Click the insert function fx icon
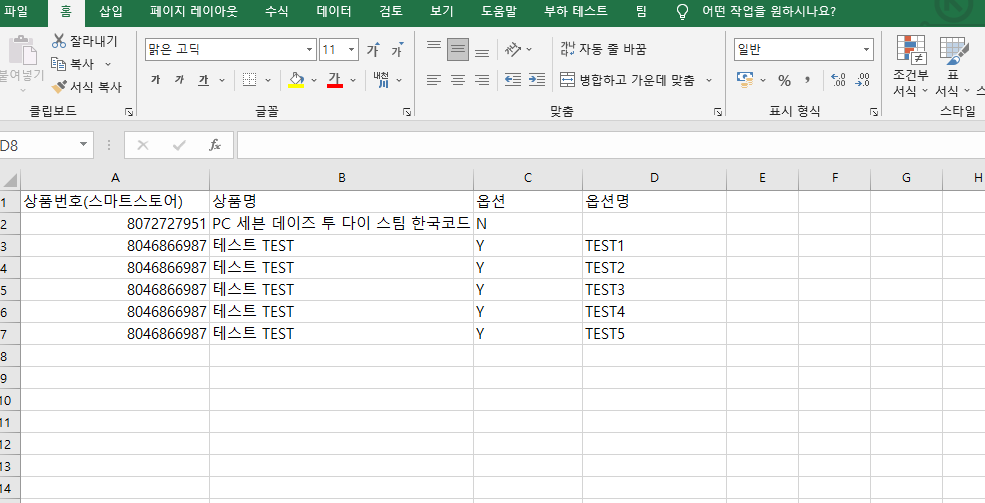The image size is (985, 503). click(214, 145)
